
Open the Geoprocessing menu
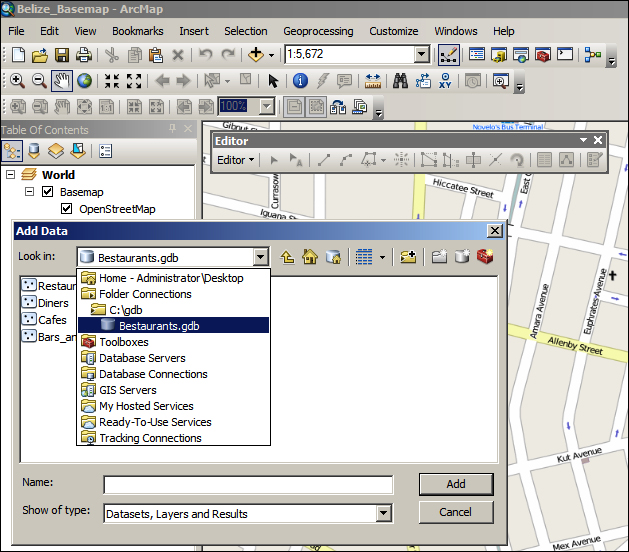[318, 31]
